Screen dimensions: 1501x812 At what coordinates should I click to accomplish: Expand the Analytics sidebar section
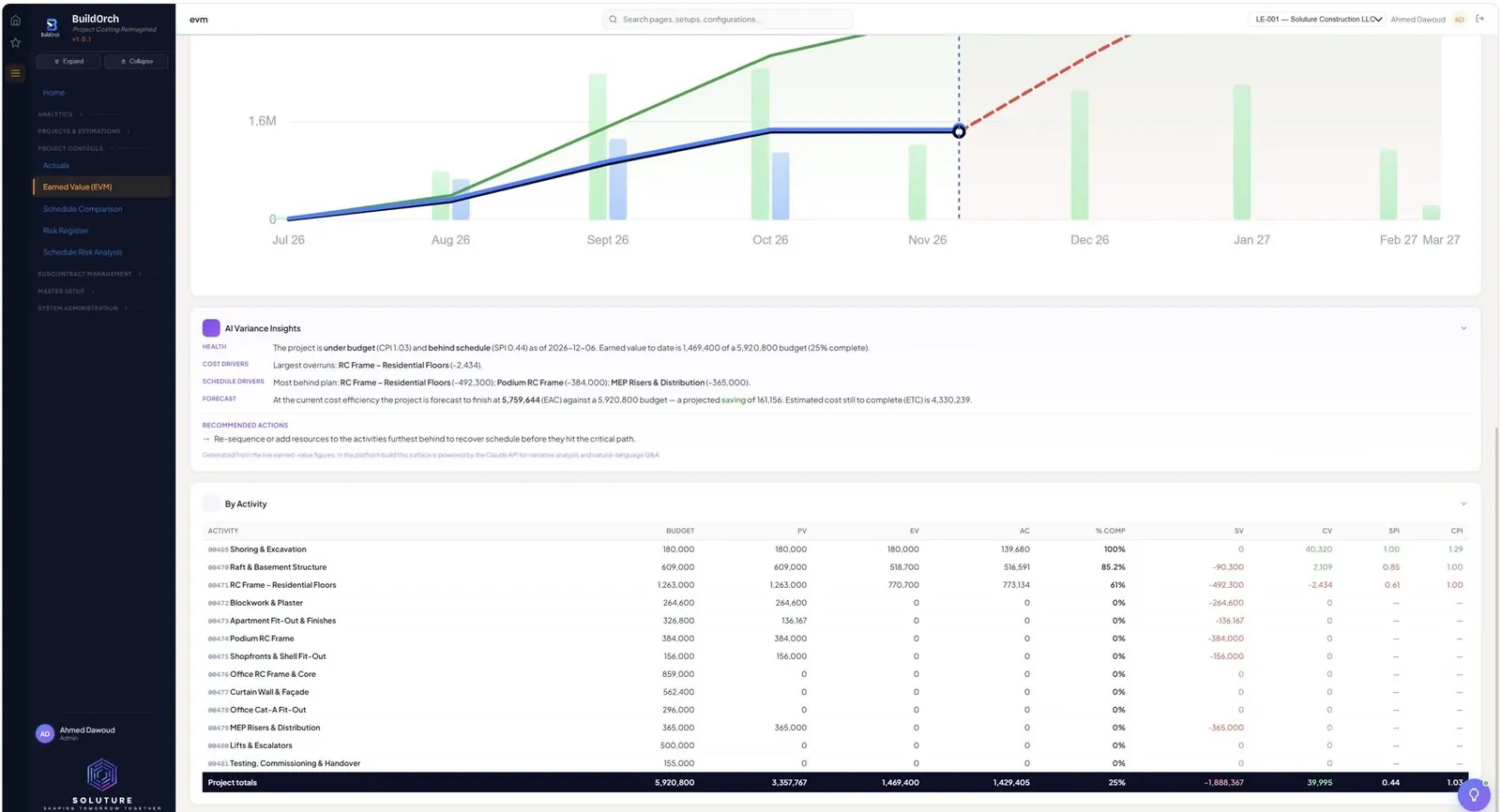click(60, 114)
